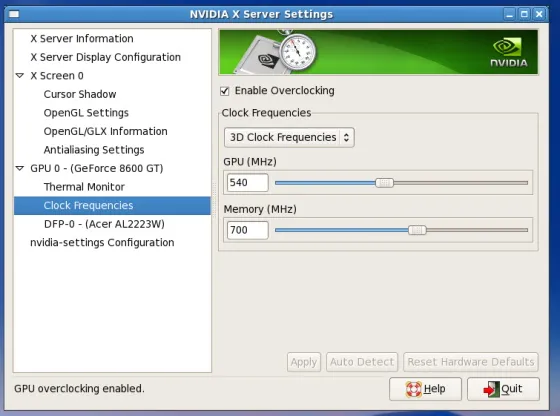
Task: Click the GPU MHz slider handle
Action: (384, 183)
